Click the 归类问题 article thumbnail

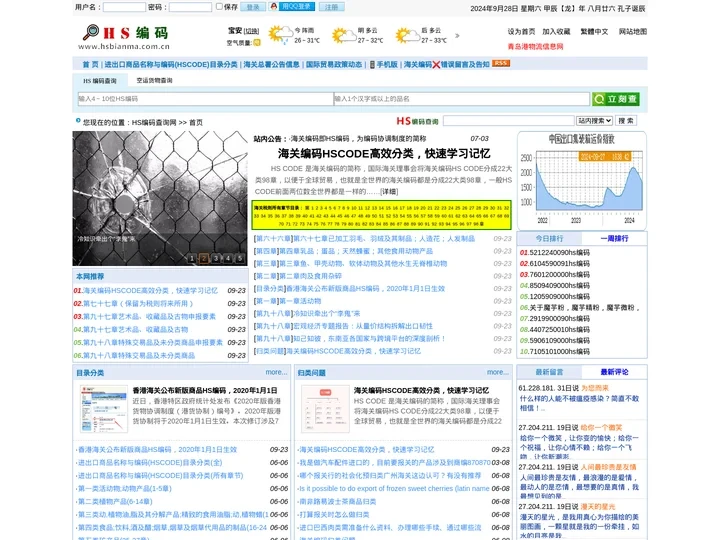coord(325,409)
